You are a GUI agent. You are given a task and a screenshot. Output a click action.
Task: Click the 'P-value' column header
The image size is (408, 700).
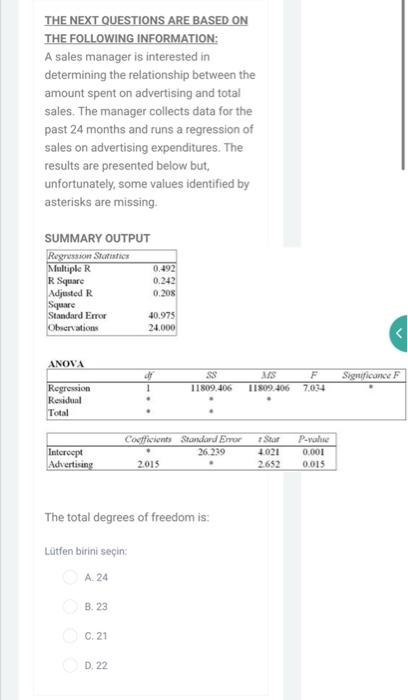click(x=313, y=439)
